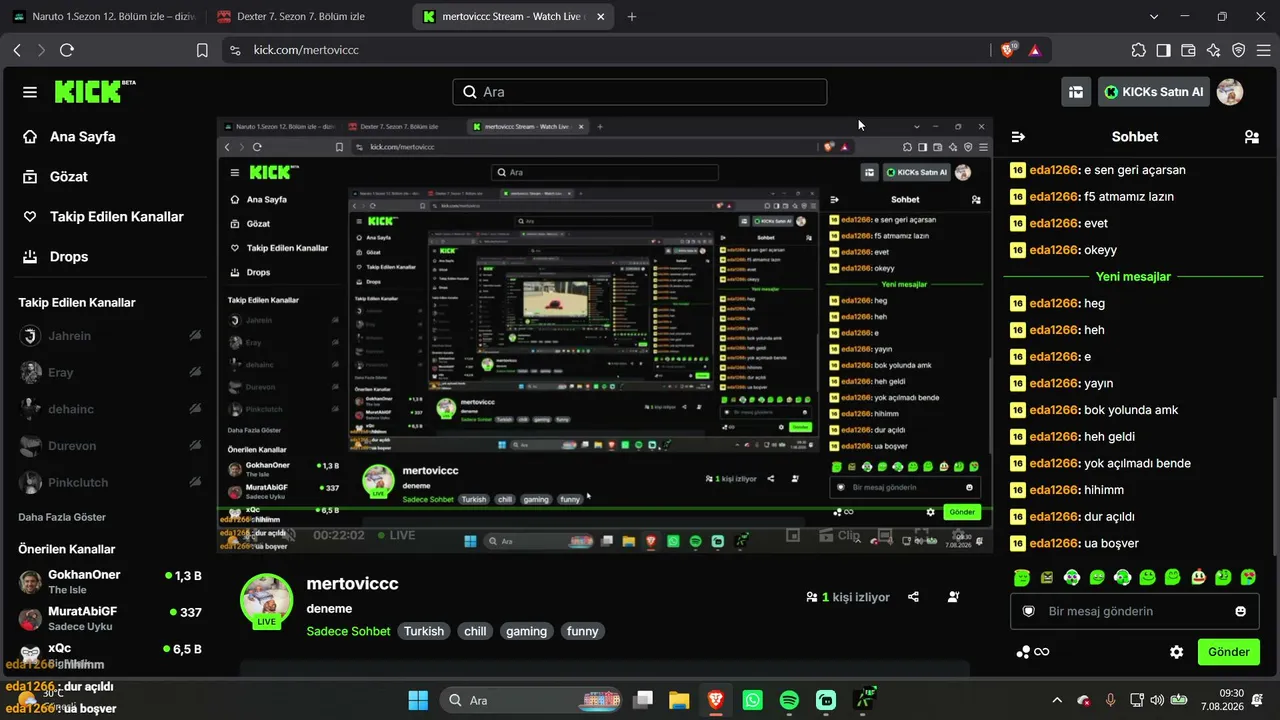This screenshot has width=1280, height=720.
Task: Open the browser extensions puzzle icon
Action: 1138,50
